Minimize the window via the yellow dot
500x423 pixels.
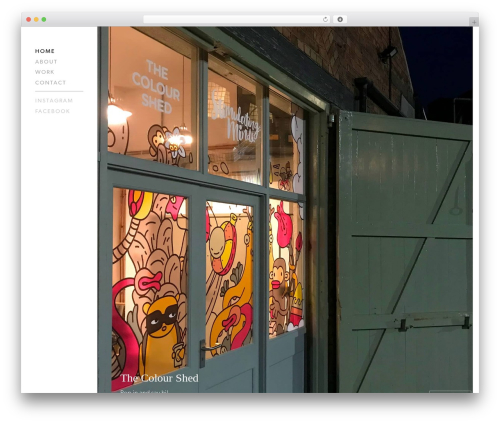point(36,20)
